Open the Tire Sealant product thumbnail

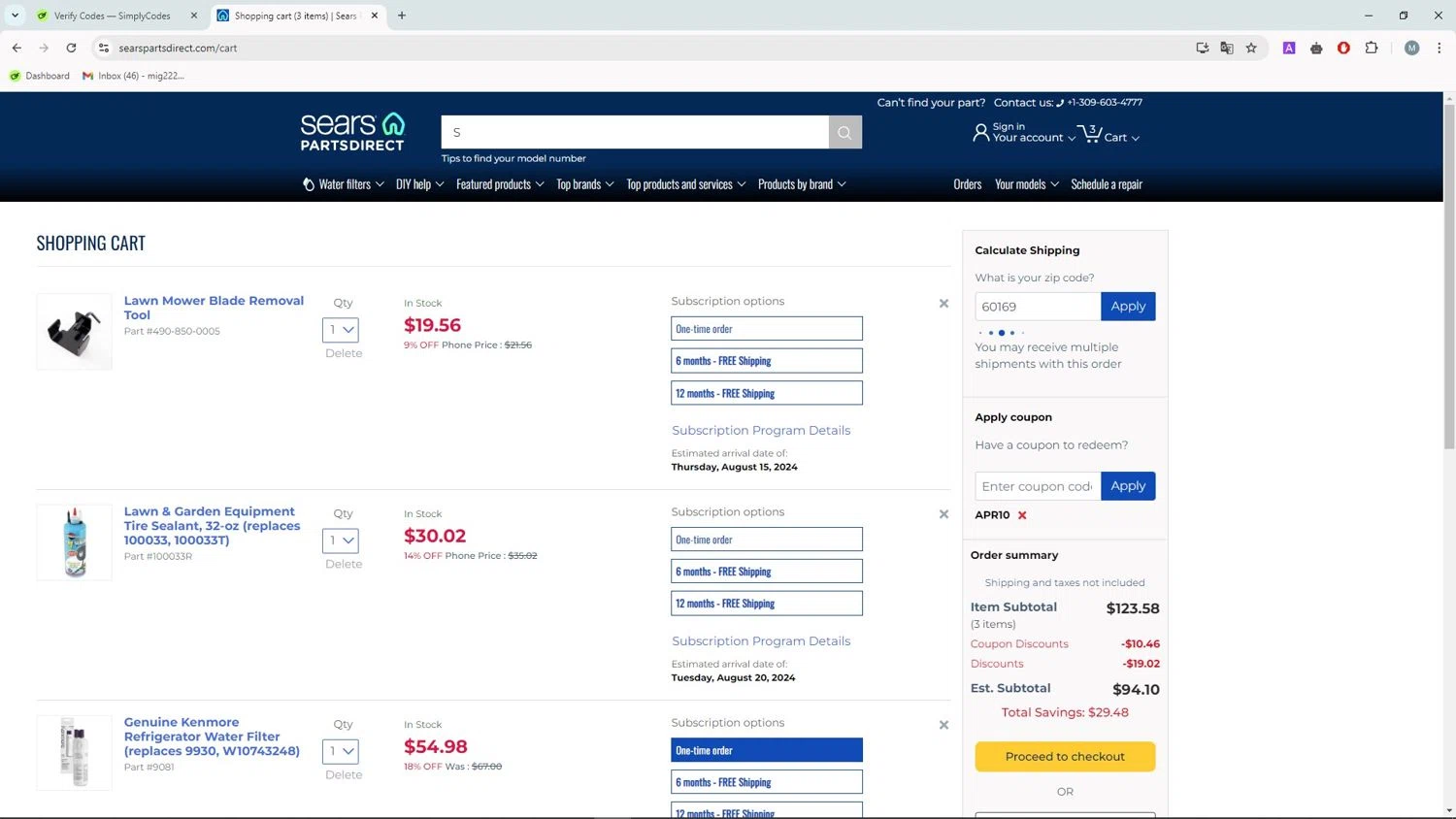pyautogui.click(x=75, y=542)
